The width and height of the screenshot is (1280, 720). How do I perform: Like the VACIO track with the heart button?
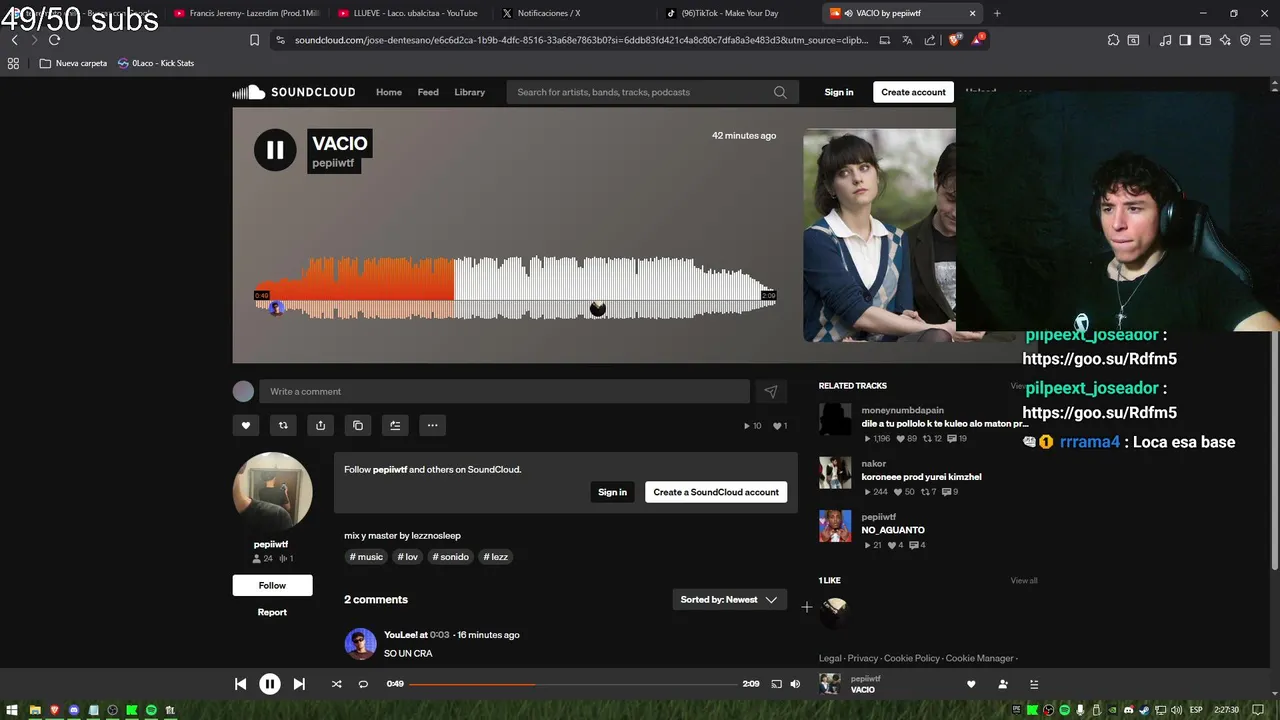click(x=246, y=425)
